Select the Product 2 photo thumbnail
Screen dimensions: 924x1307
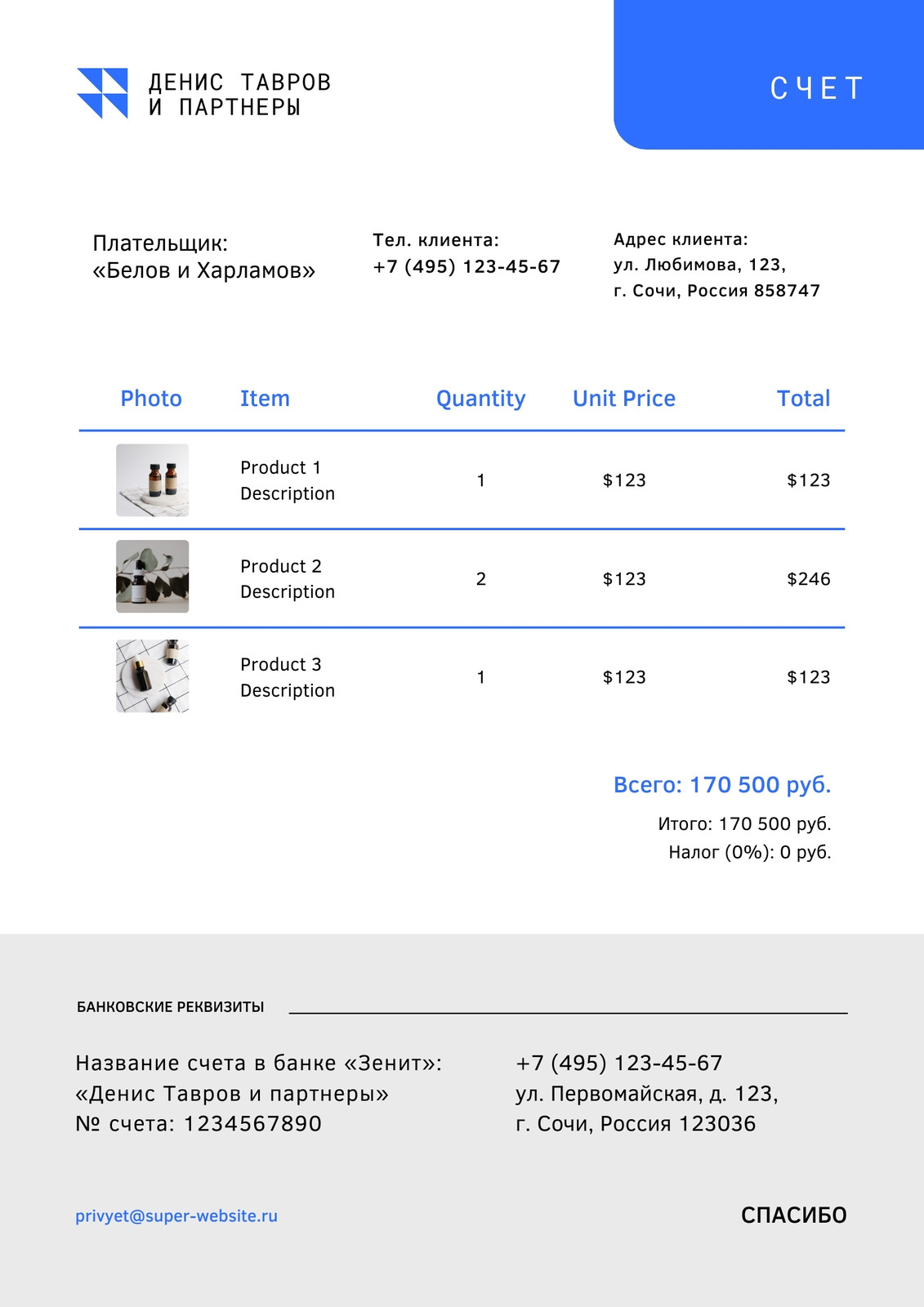(152, 577)
